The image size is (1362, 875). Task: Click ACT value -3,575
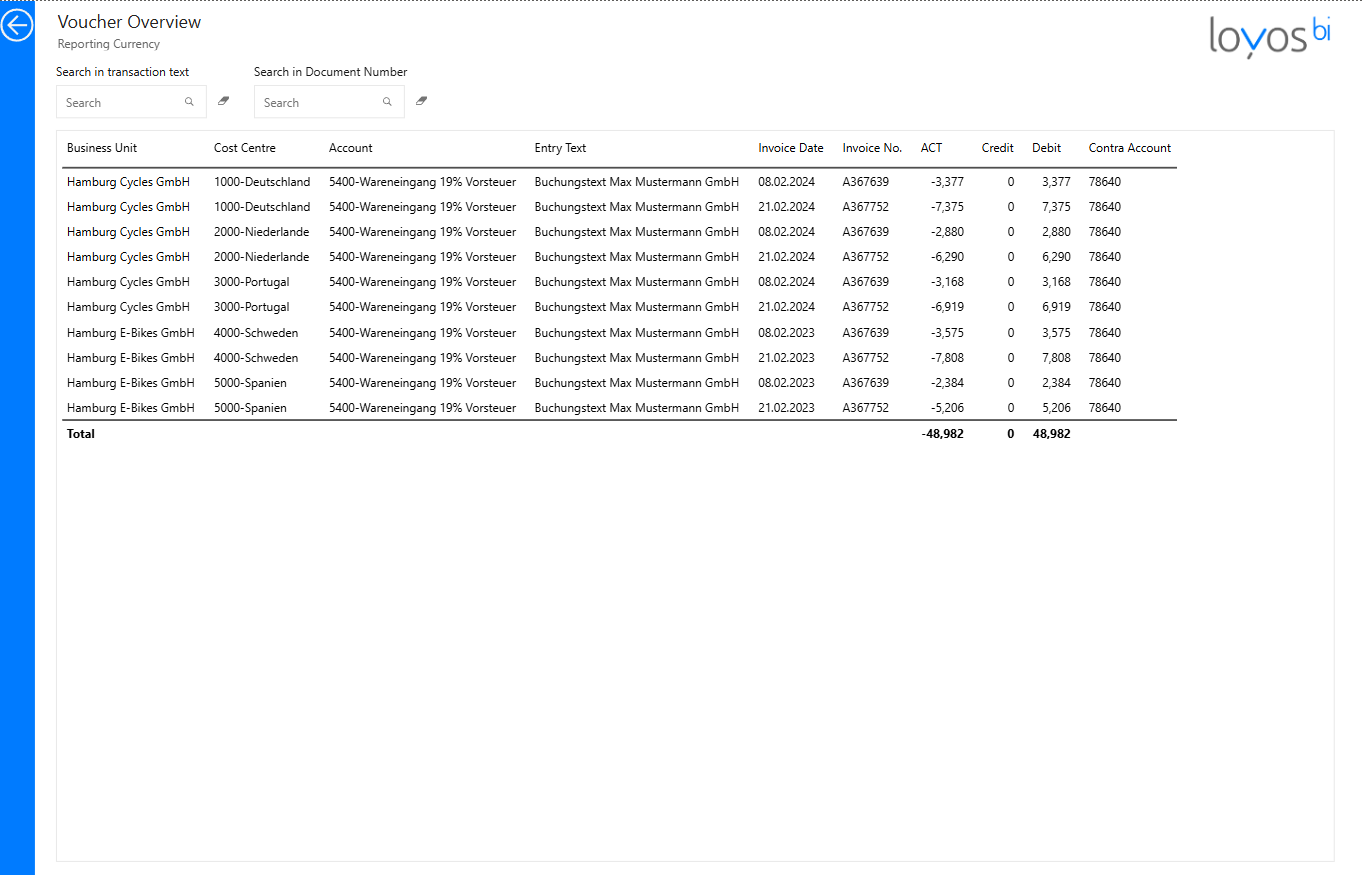tap(947, 333)
